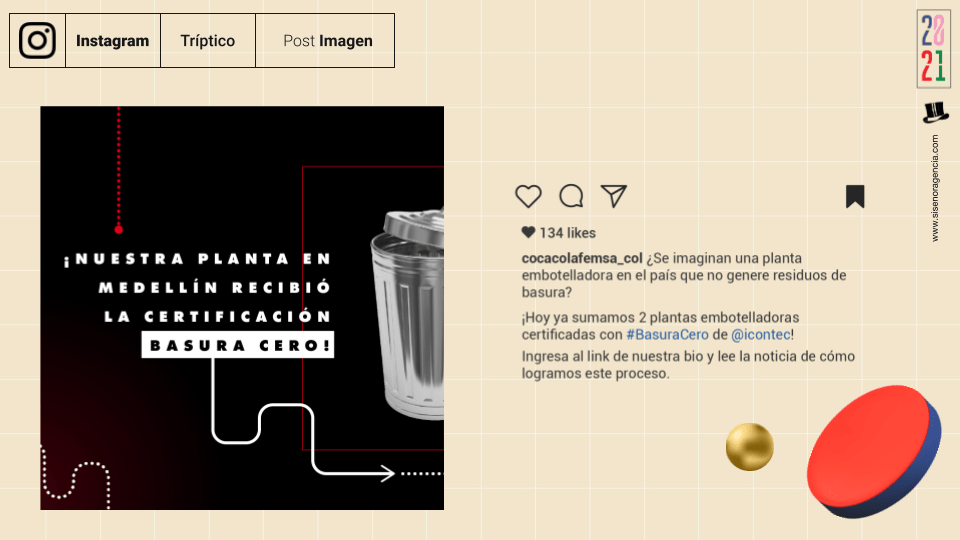The height and width of the screenshot is (540, 960).
Task: Click the 134 likes count
Action: click(568, 233)
